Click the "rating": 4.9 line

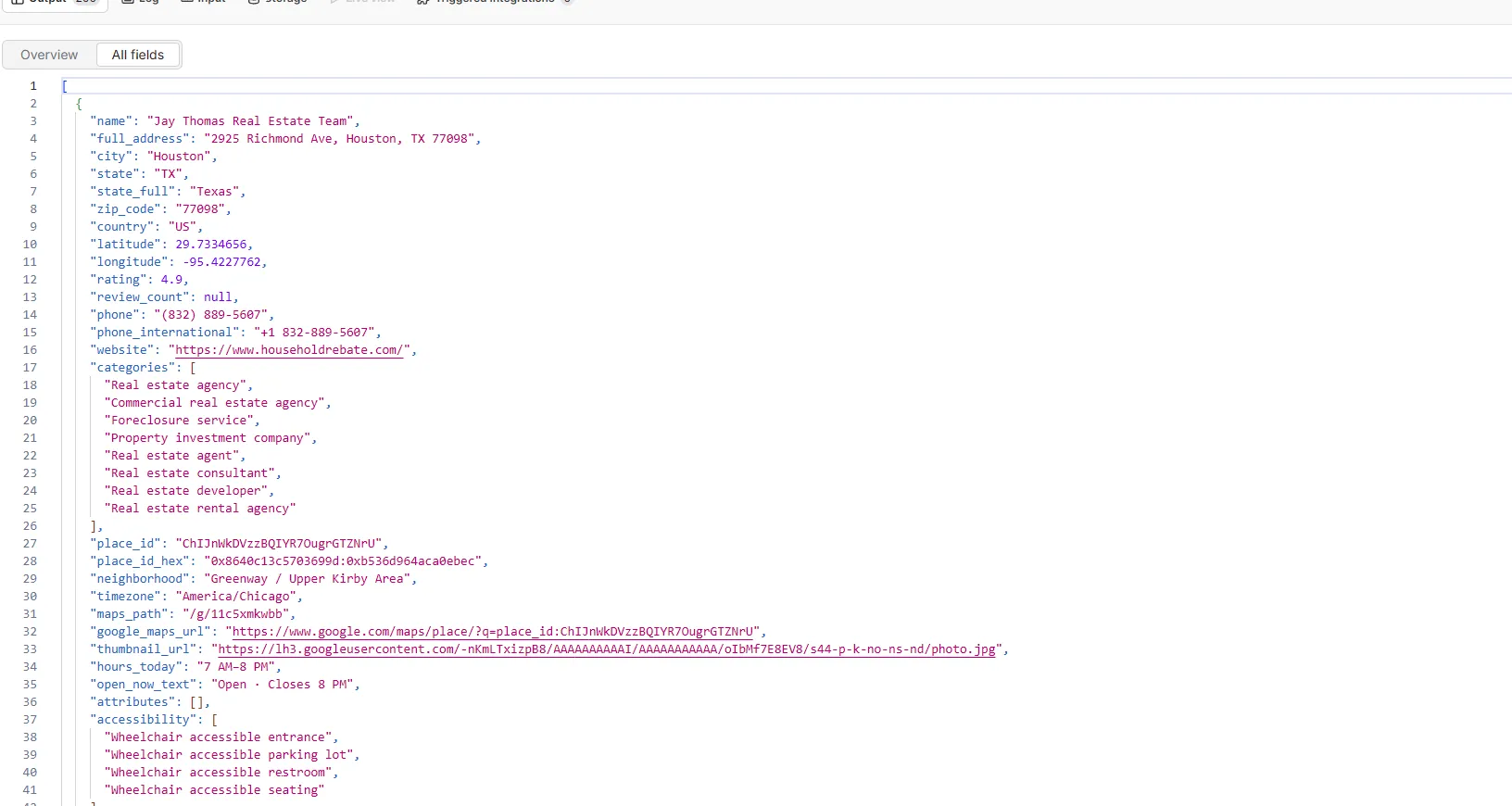(x=139, y=280)
